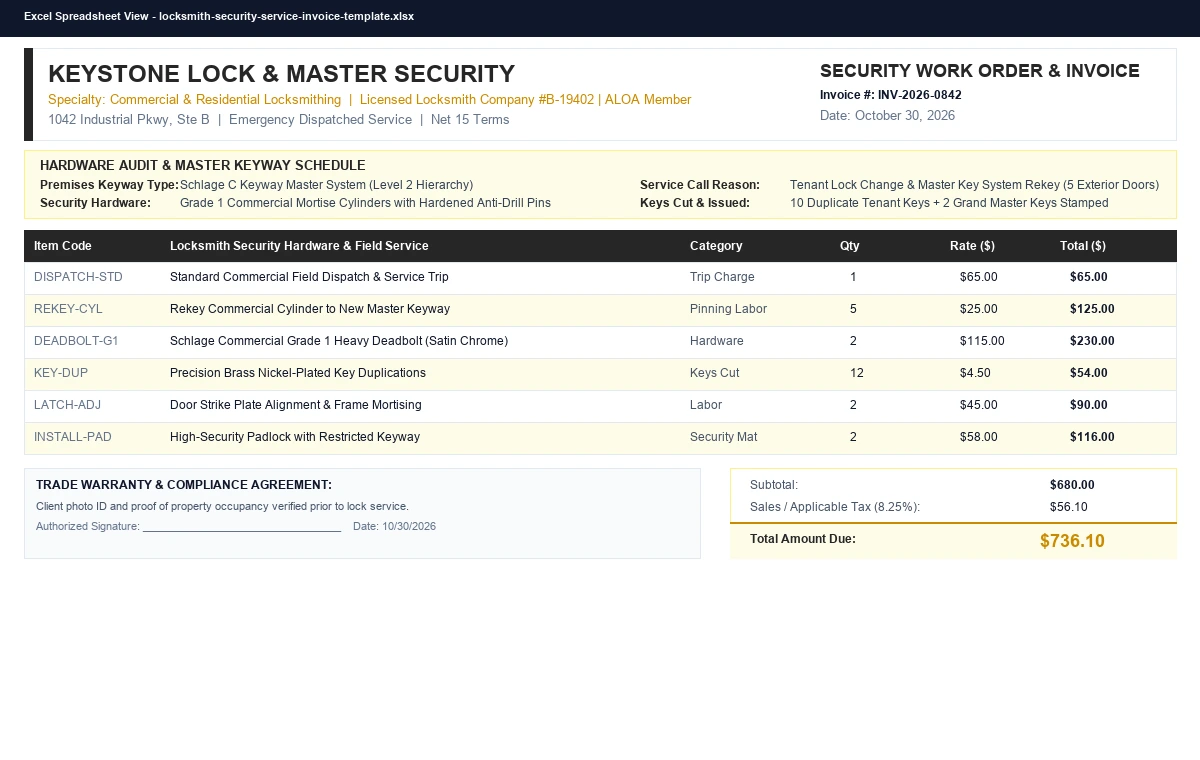
Task: Select Schlage C Keyway Master System value
Action: 326,185
